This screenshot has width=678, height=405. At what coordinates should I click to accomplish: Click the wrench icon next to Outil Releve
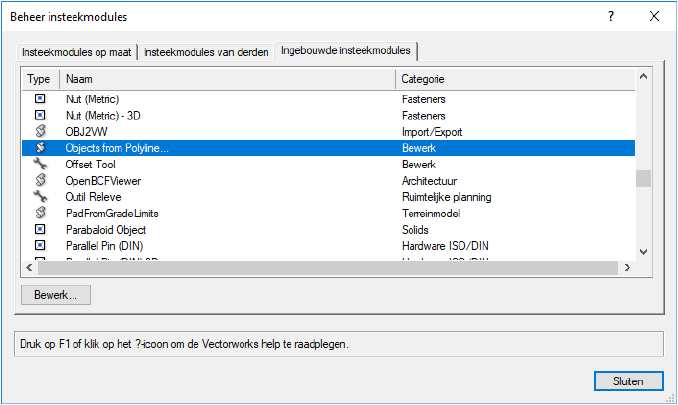(x=40, y=196)
